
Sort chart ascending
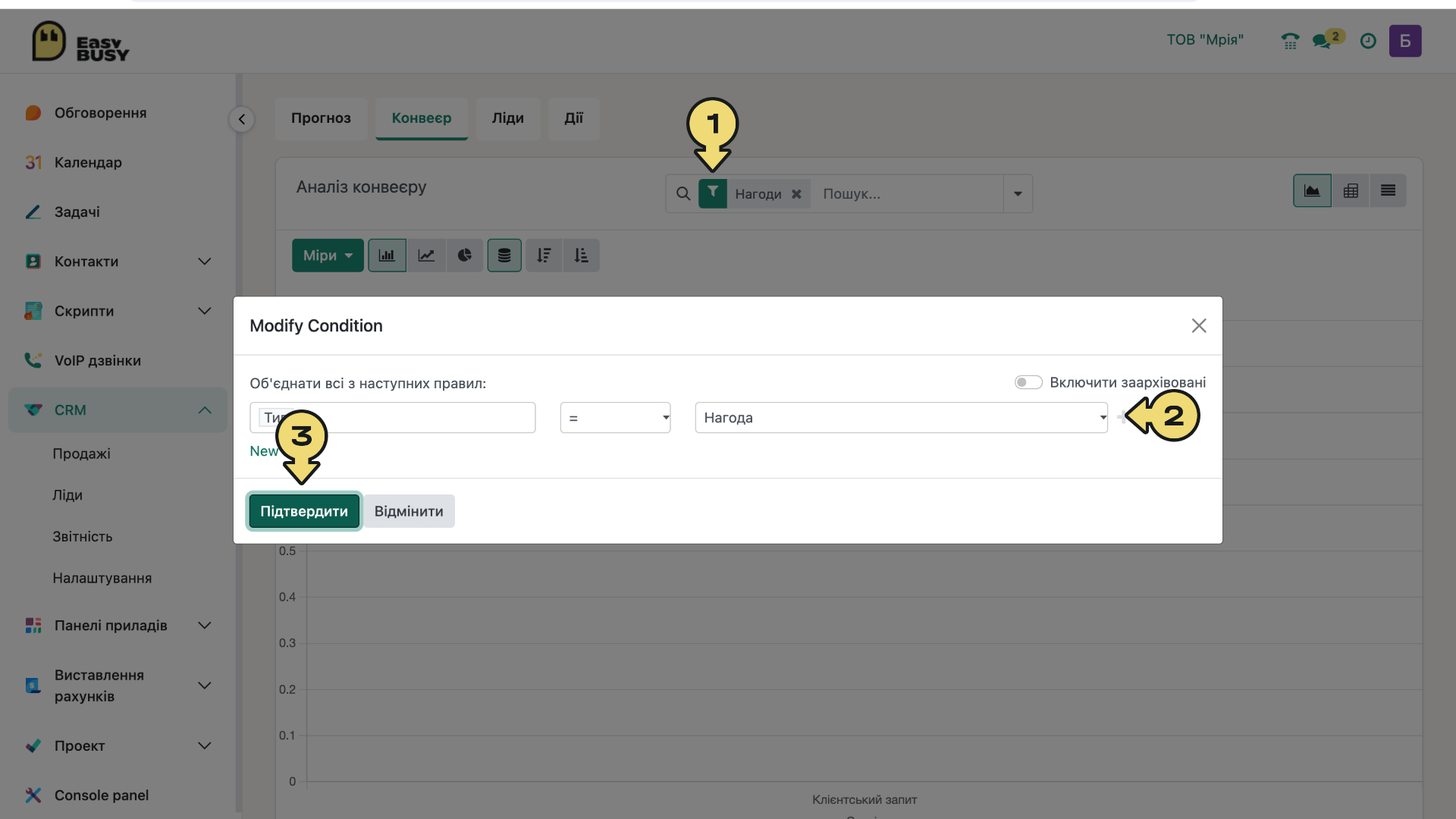[581, 256]
